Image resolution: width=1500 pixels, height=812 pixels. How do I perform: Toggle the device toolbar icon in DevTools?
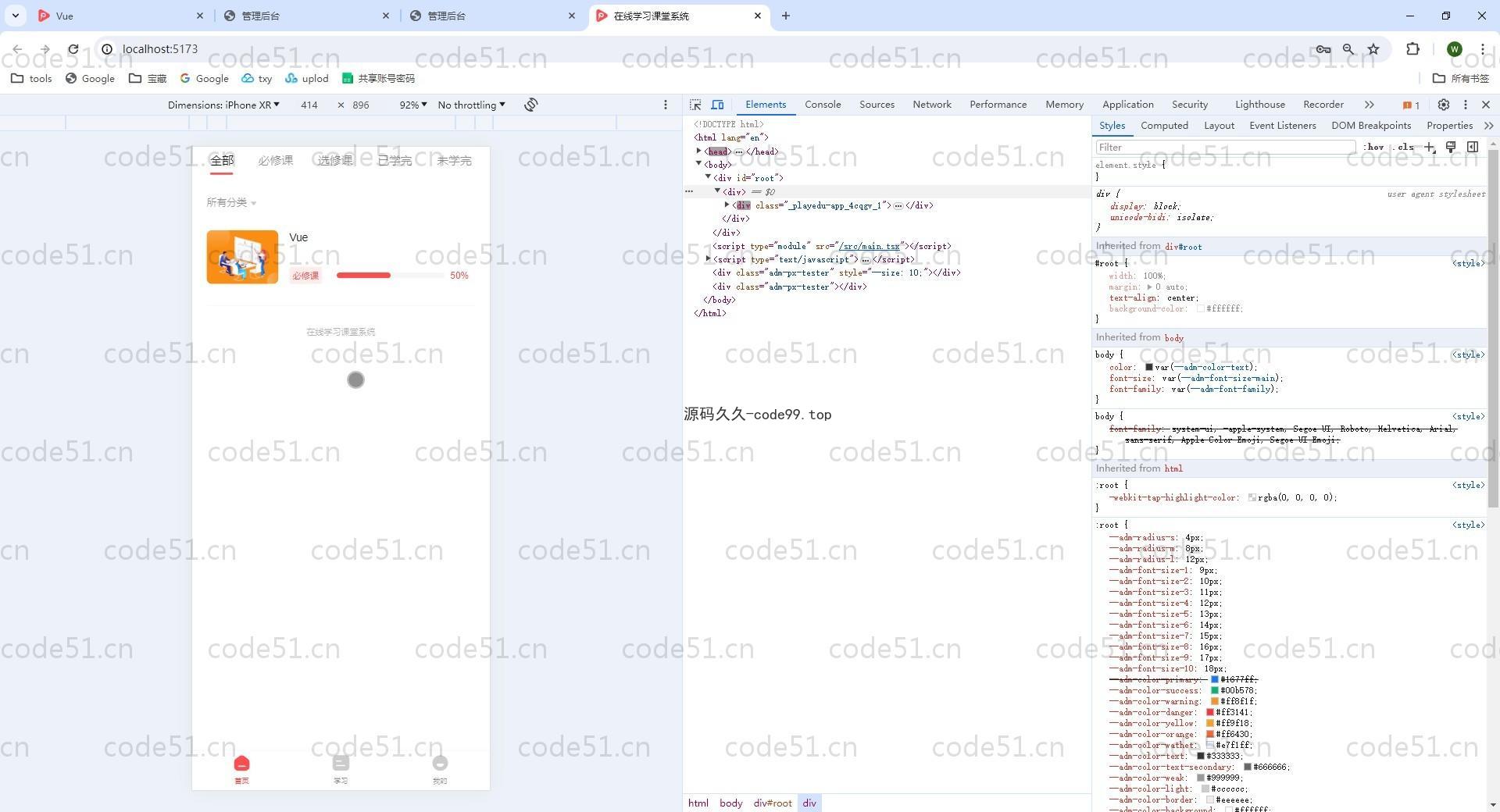tap(717, 105)
